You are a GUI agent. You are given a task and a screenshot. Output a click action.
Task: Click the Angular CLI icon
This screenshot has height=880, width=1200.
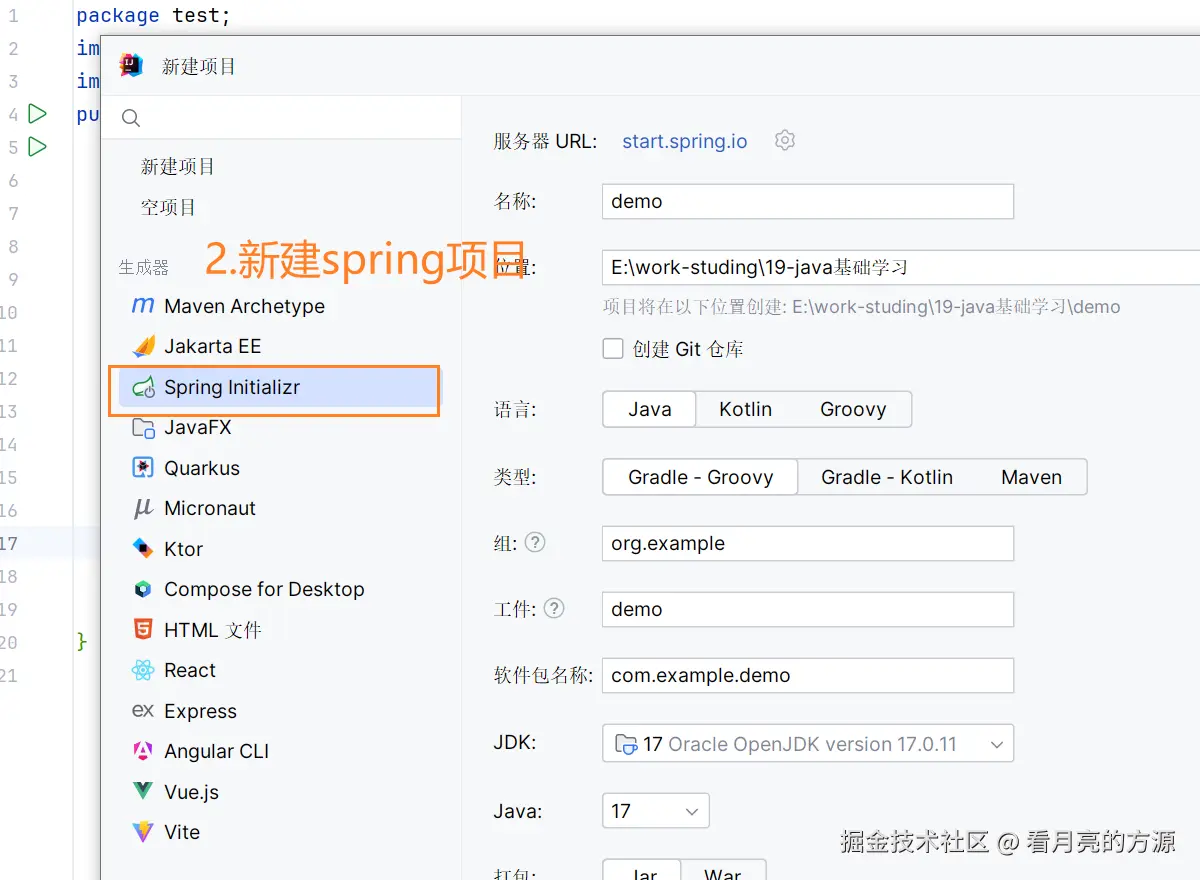pyautogui.click(x=144, y=751)
